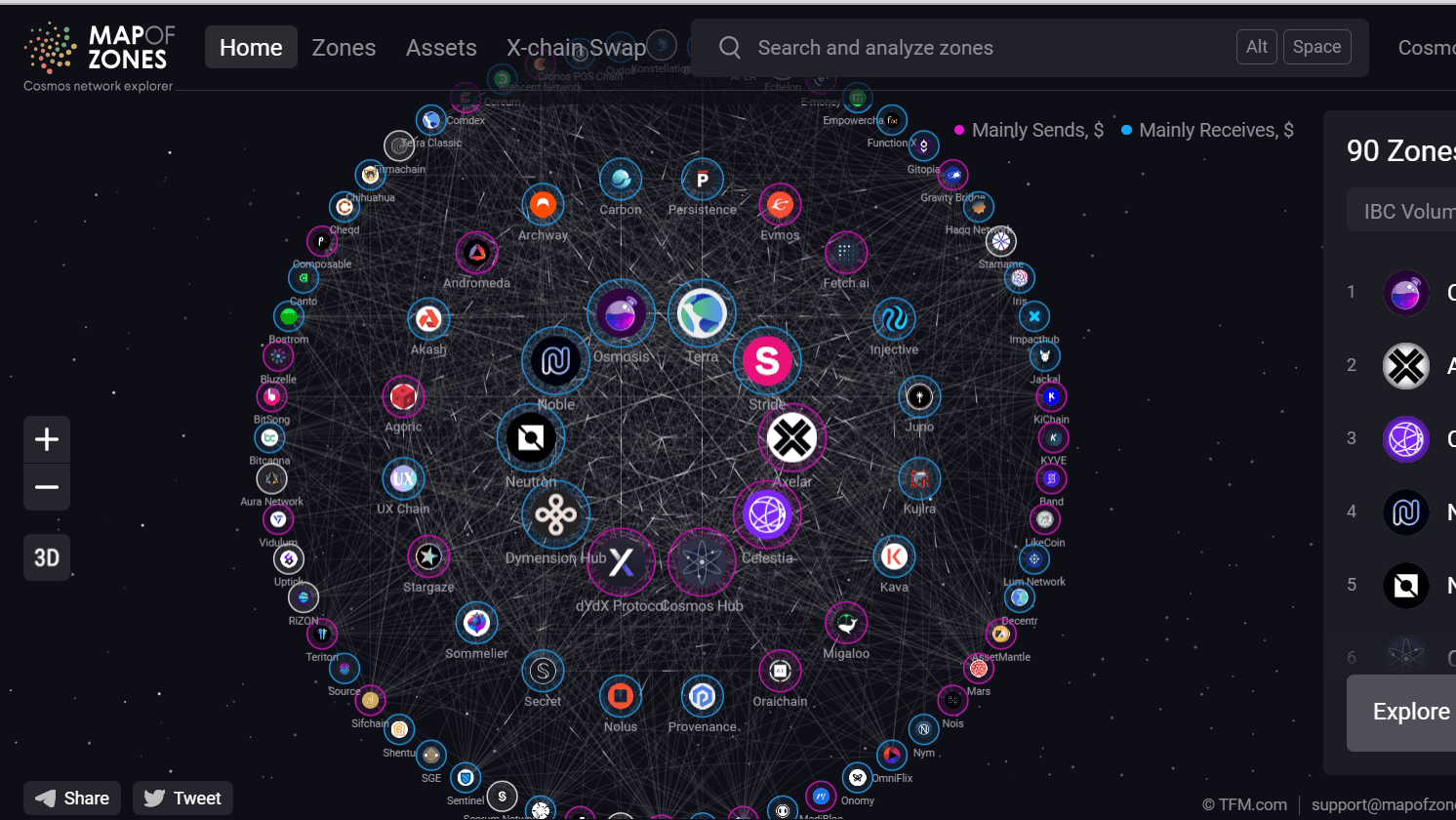Focus the Search and analyze zones field
The image size is (1456, 820).
pos(976,47)
